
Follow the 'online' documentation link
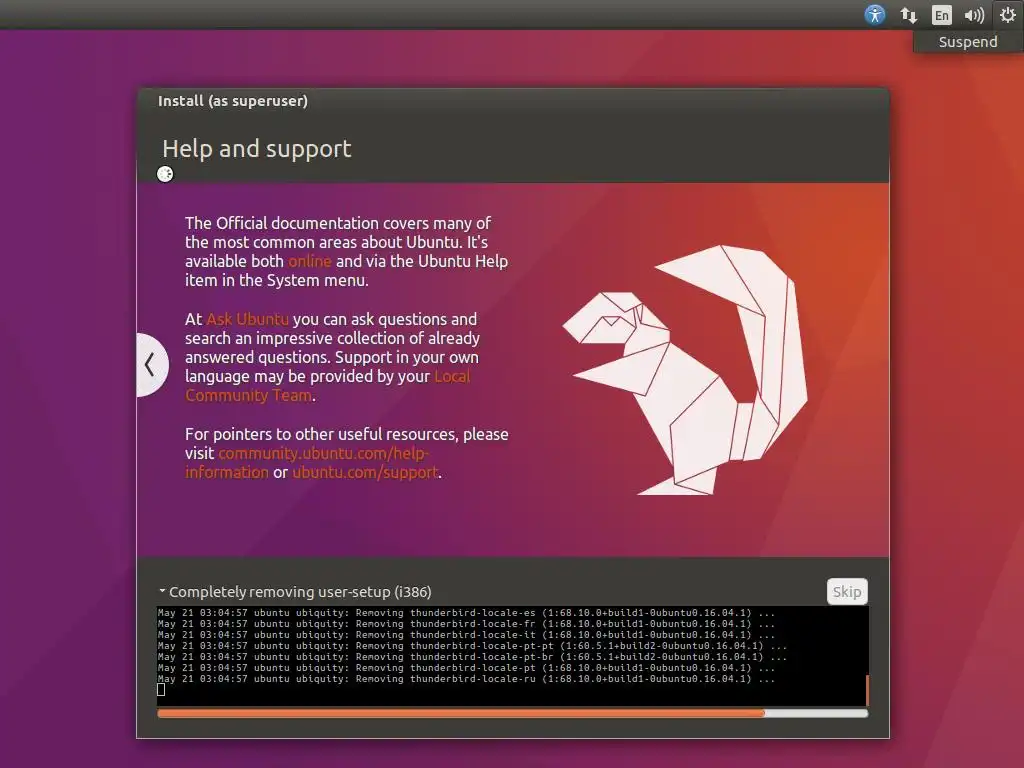pos(310,261)
